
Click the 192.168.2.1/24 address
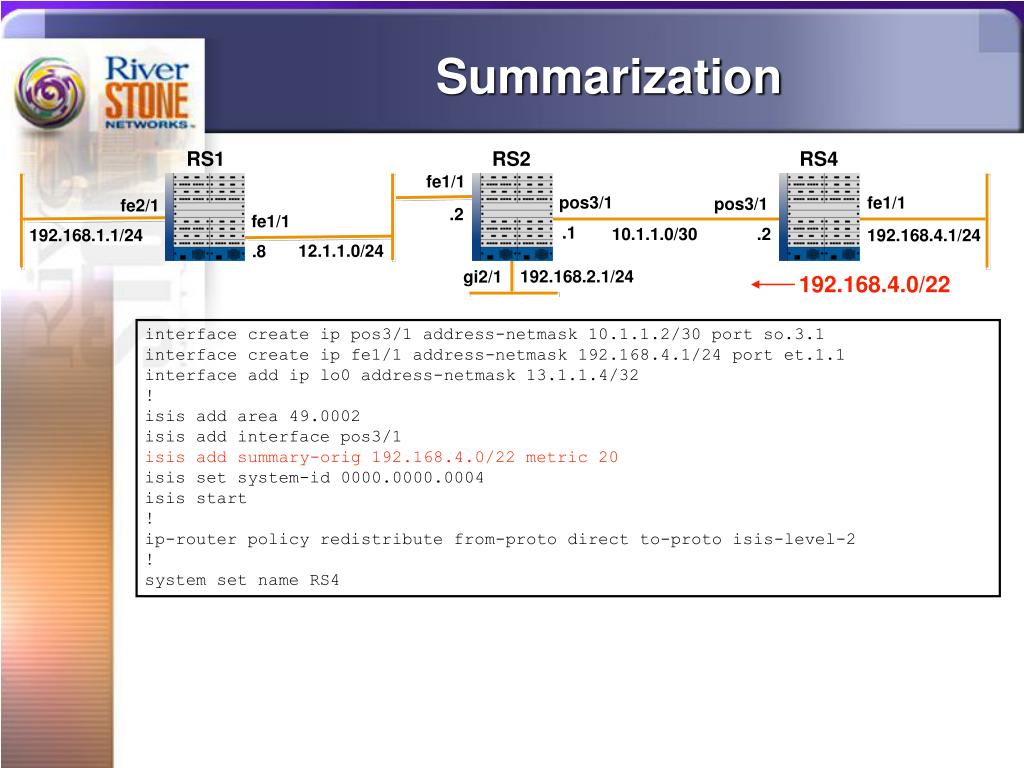pyautogui.click(x=577, y=276)
